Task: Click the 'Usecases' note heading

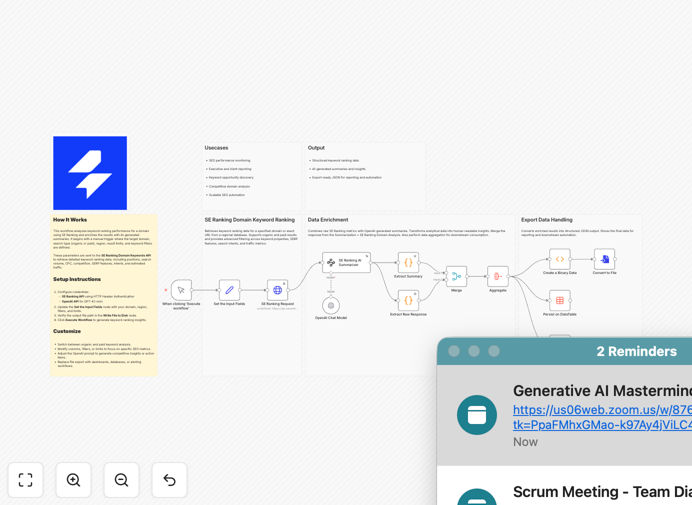Action: [216, 148]
